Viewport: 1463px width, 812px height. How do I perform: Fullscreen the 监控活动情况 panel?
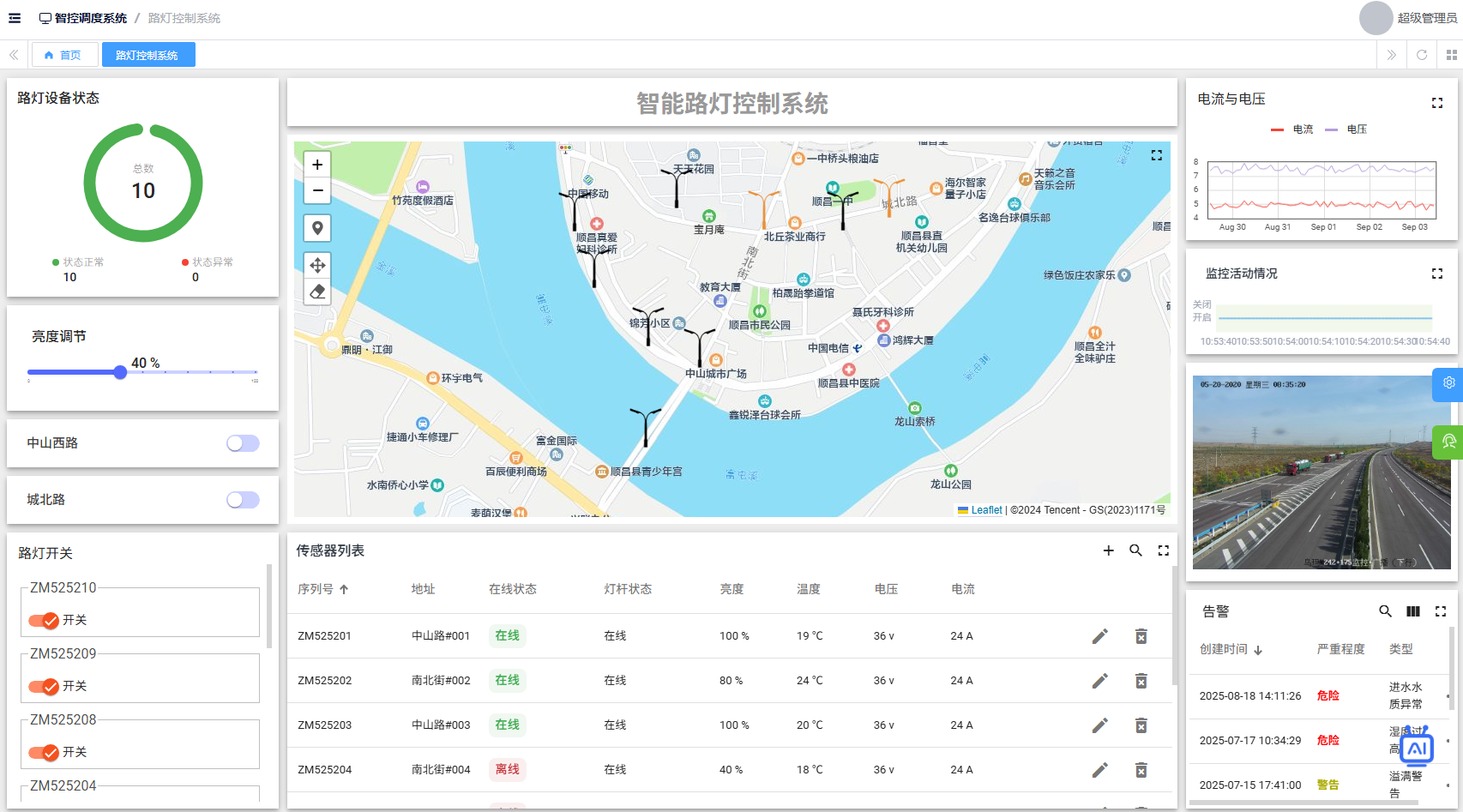coord(1437,274)
